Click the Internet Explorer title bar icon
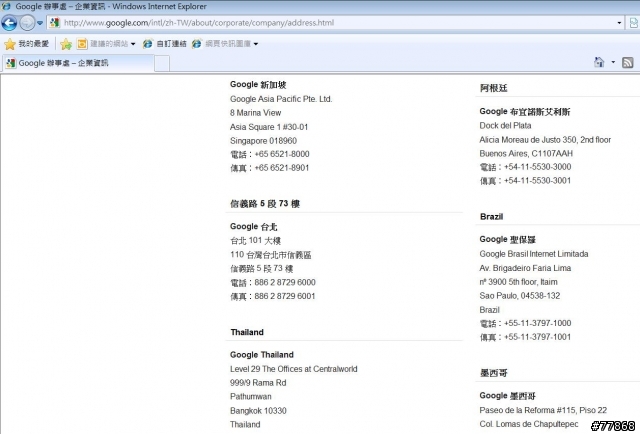Screen dimensions: 640x434 point(6,6)
